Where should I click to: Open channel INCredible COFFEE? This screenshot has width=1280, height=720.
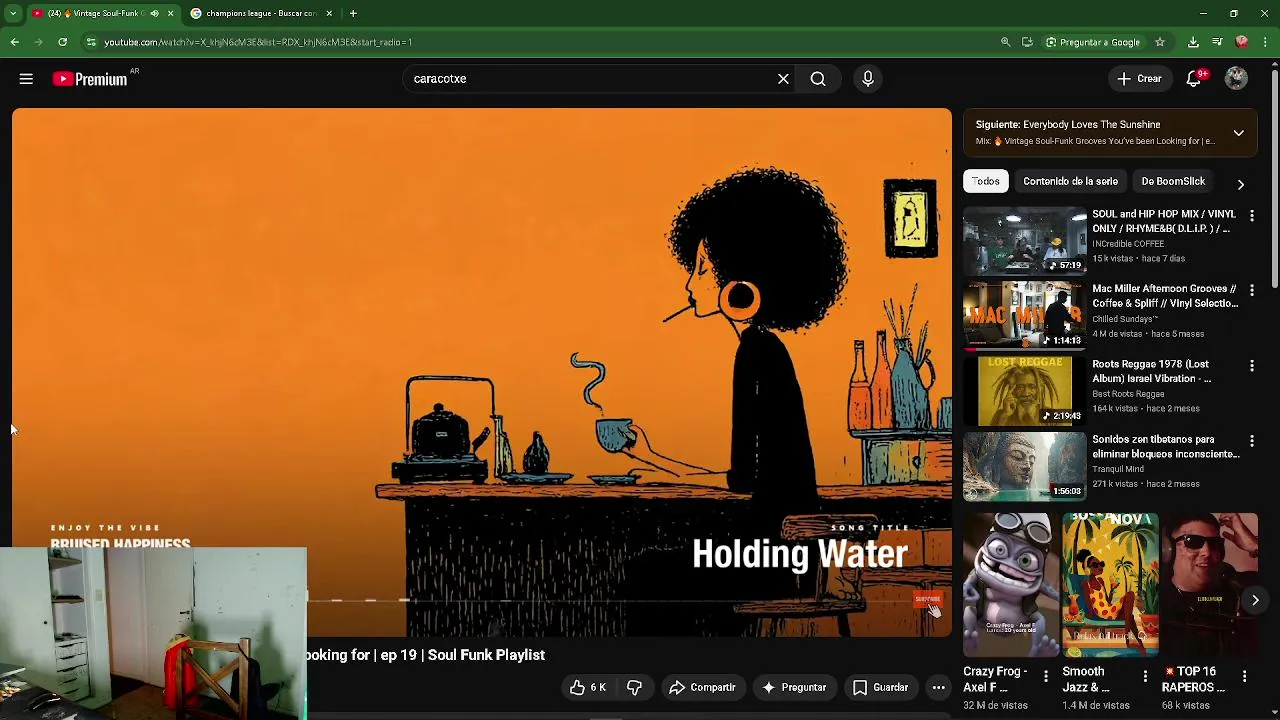point(1128,244)
